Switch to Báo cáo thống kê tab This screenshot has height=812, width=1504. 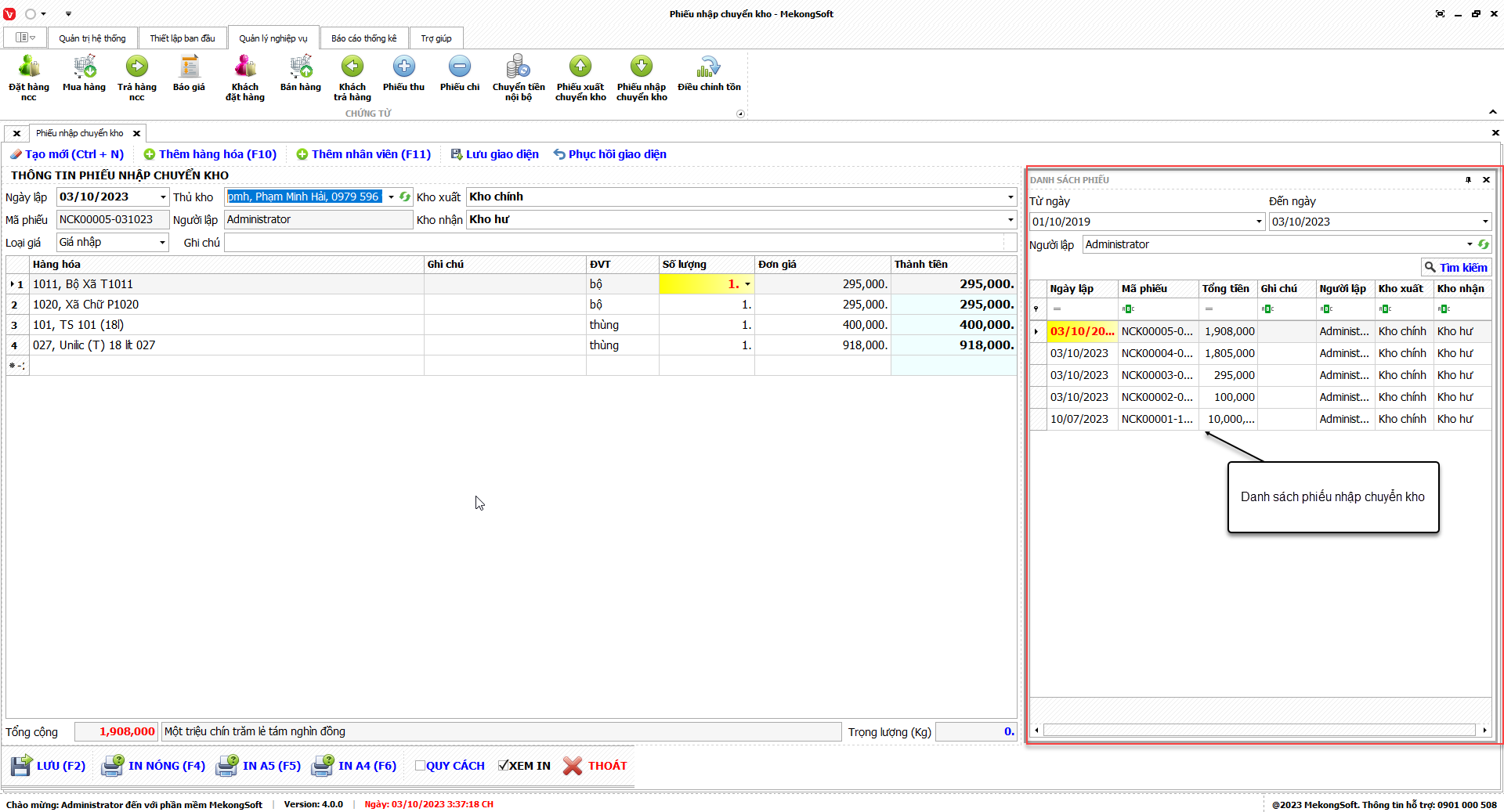point(363,38)
